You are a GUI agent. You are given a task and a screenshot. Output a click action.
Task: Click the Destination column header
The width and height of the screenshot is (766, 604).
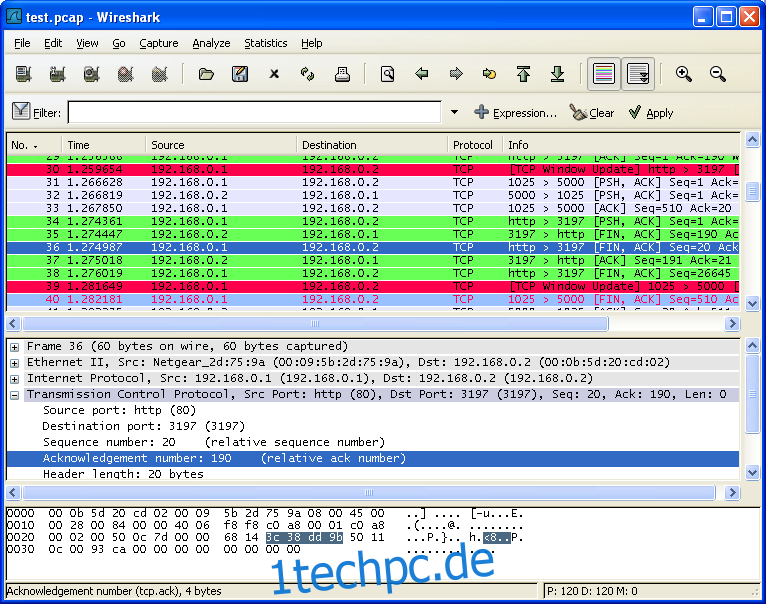coord(372,145)
